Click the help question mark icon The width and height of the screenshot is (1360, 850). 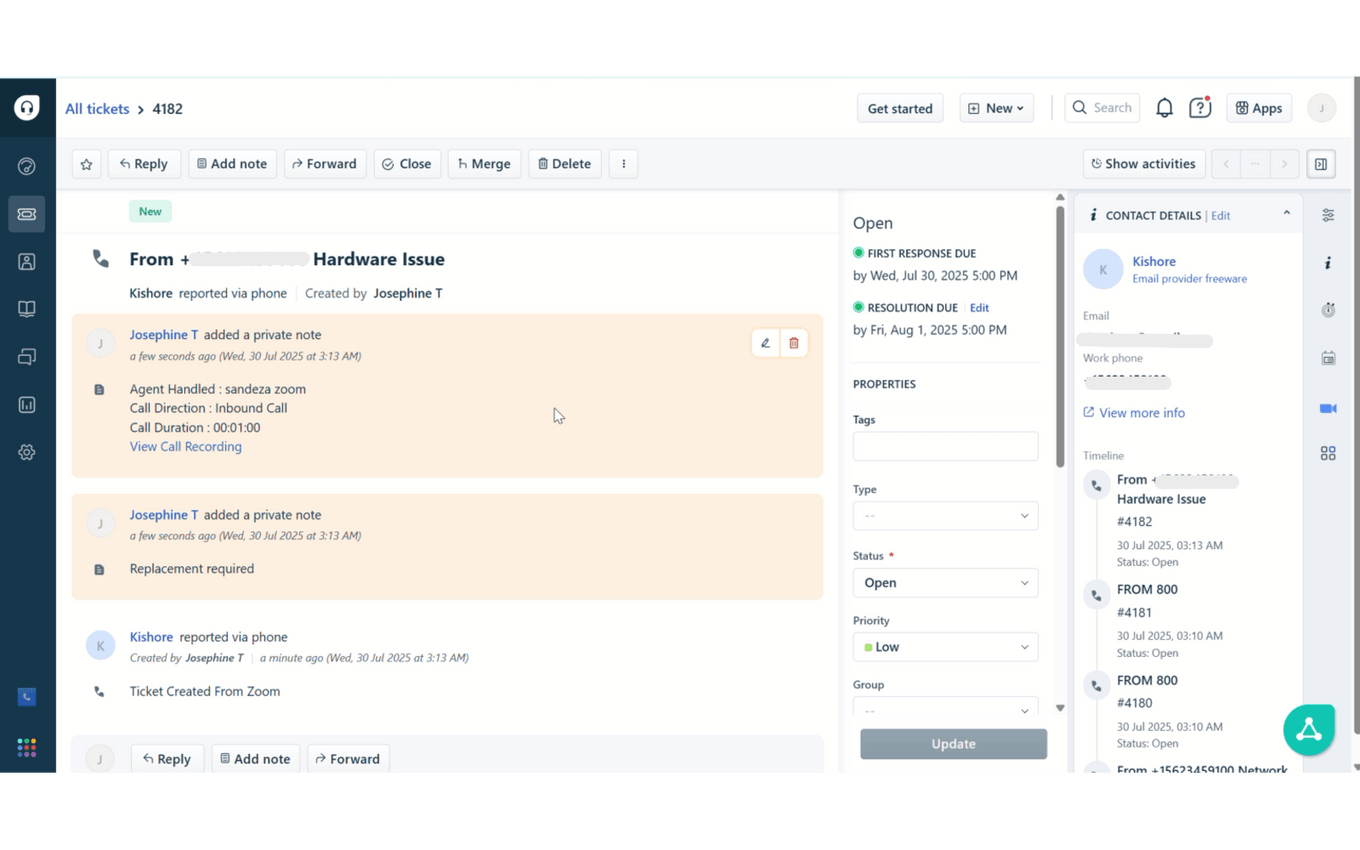[x=1200, y=108]
